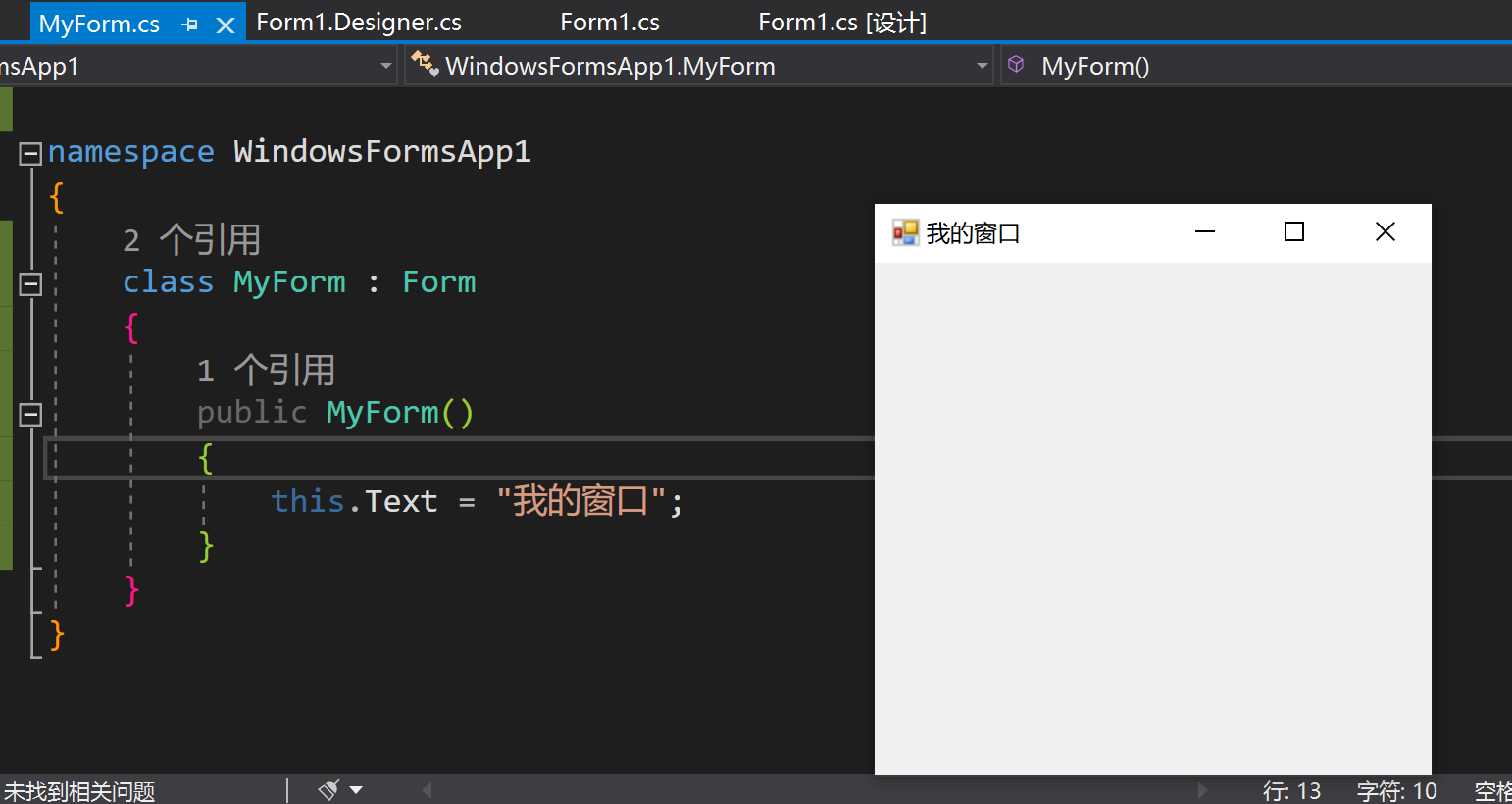Image resolution: width=1512 pixels, height=804 pixels.
Task: Collapse the namespace WindowsFormsApp1 block
Action: point(30,153)
